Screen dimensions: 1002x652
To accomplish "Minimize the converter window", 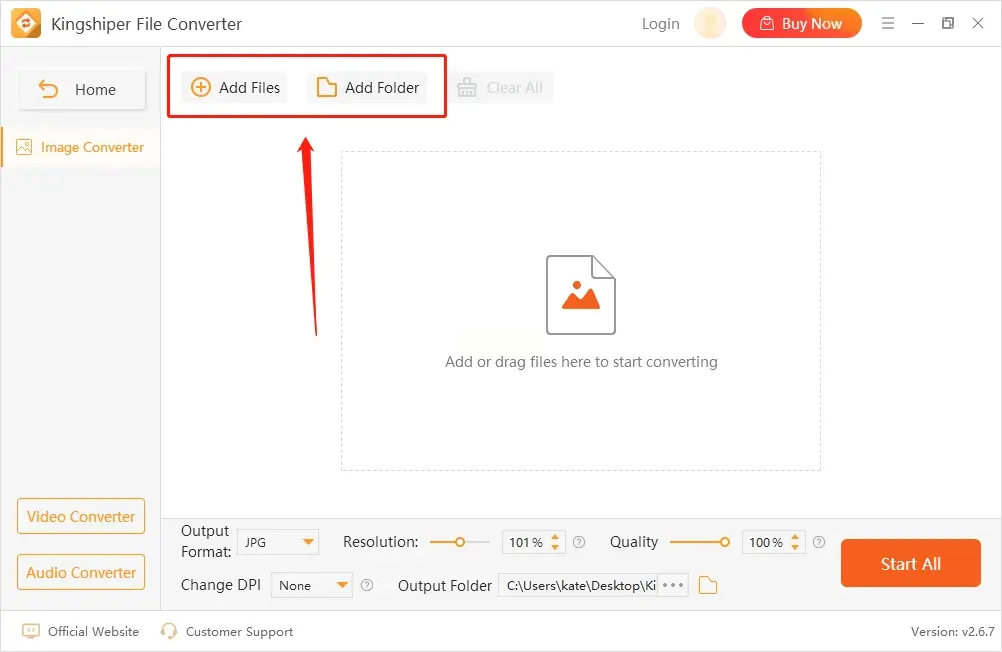I will pos(918,24).
